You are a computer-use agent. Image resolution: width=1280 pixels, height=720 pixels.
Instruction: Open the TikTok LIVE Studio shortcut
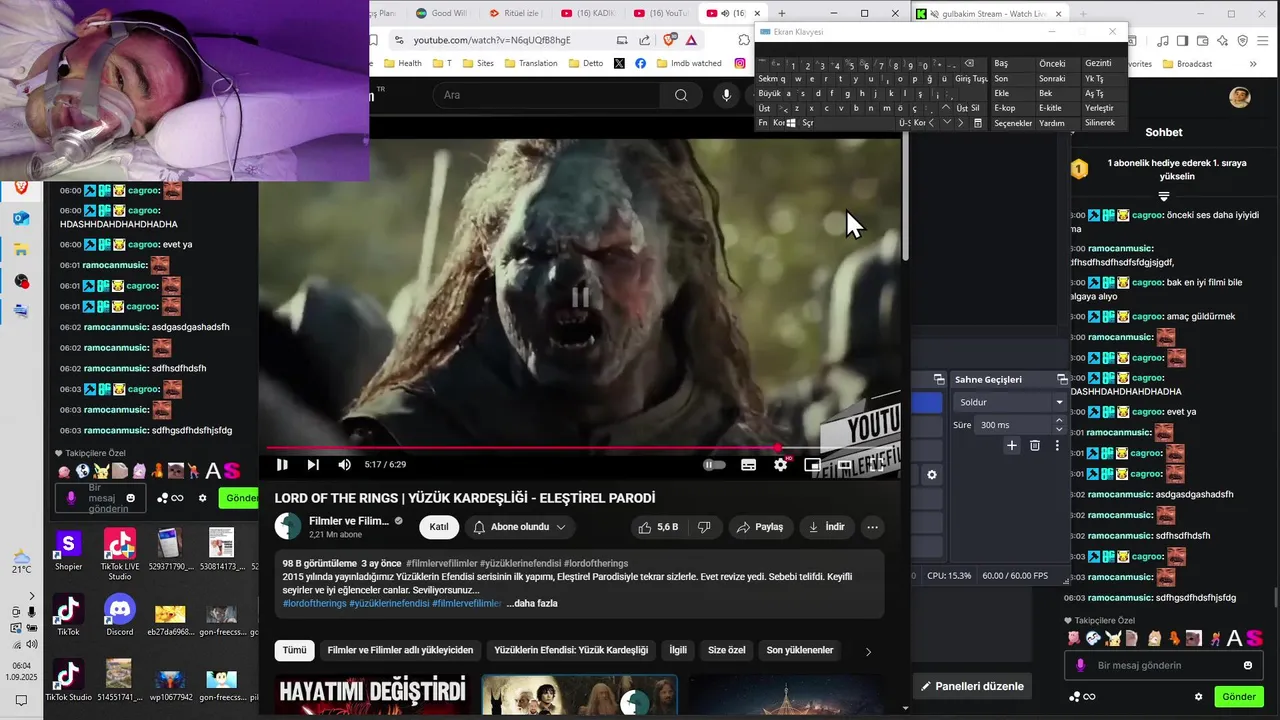[120, 555]
